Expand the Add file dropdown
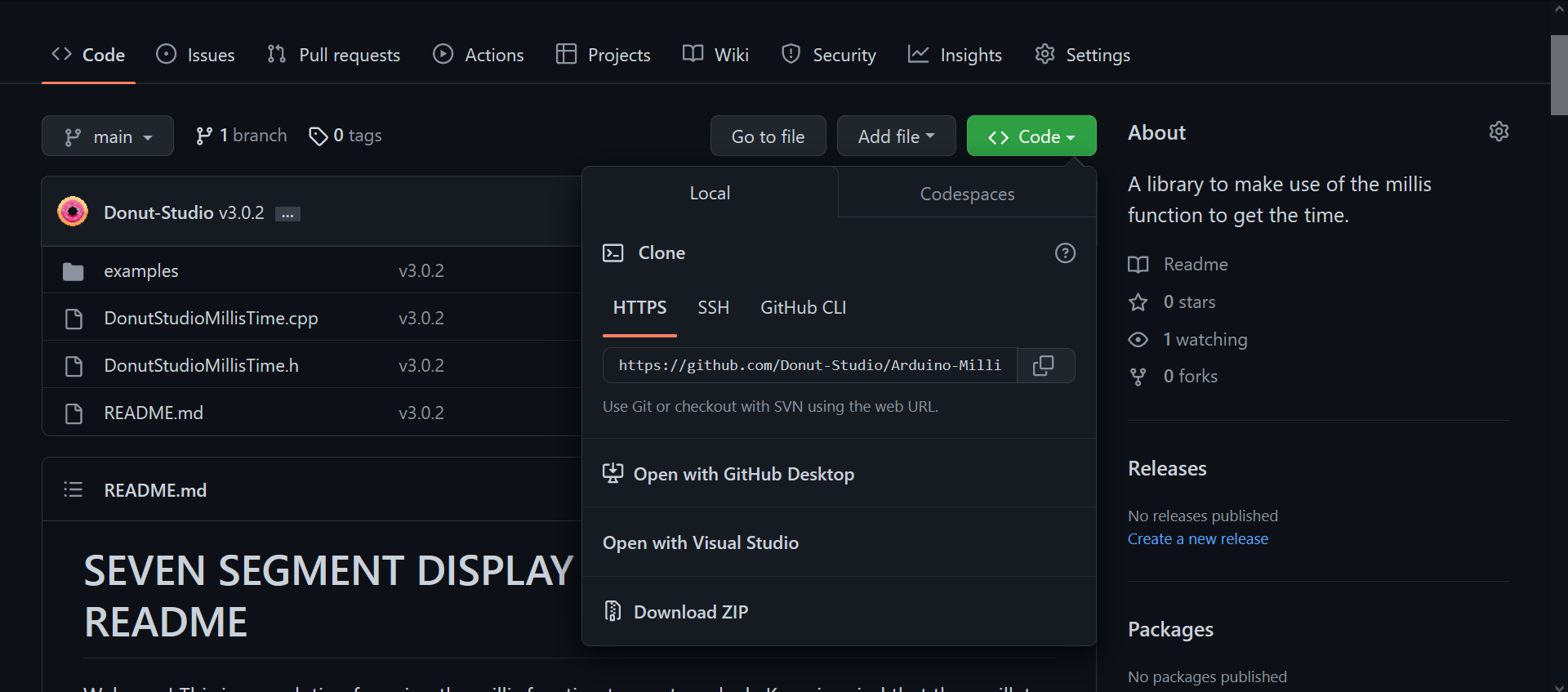 [896, 136]
